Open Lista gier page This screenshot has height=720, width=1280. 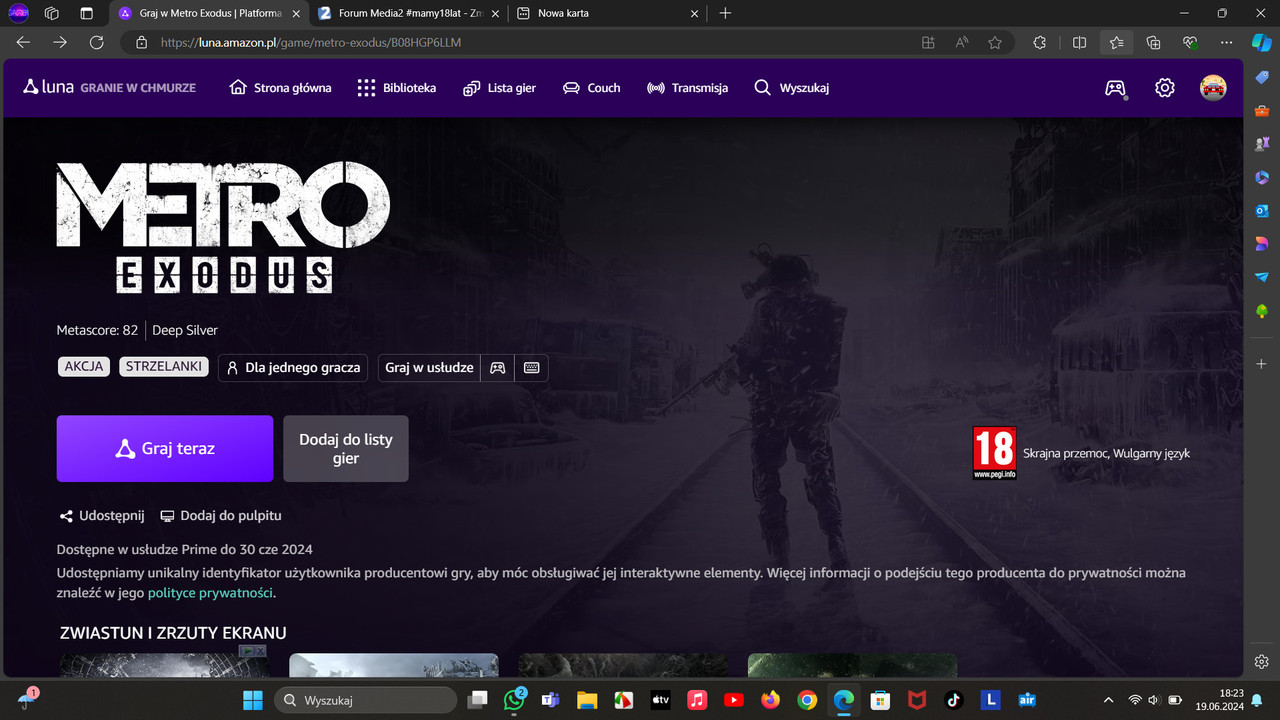pyautogui.click(x=499, y=88)
